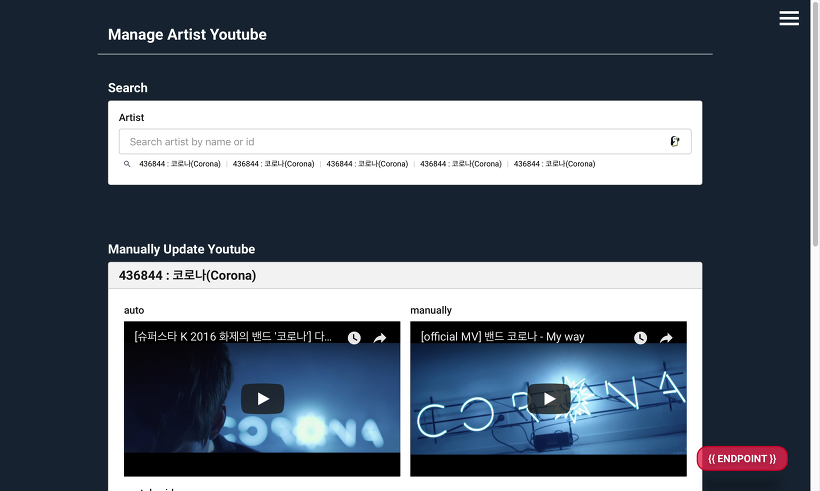Click Watch later icon on manually video
Screen dimensions: 820x491
(641, 338)
